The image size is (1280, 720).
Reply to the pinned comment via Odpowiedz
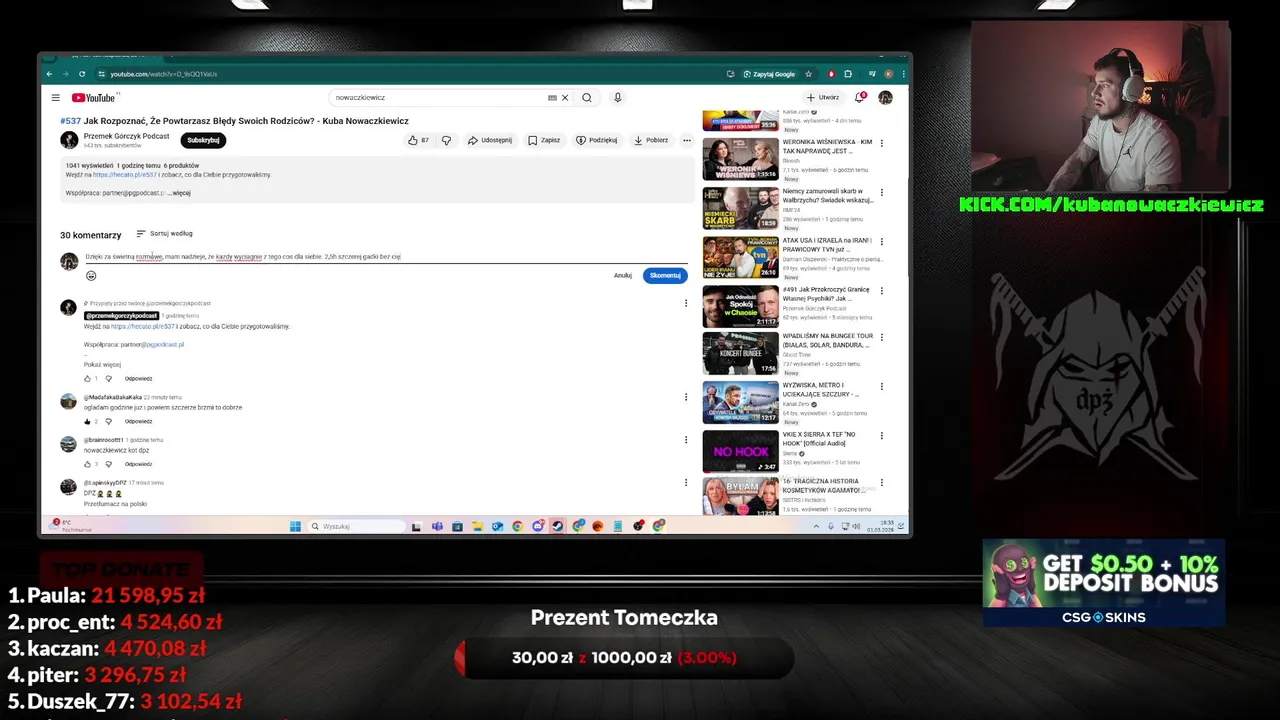click(x=139, y=379)
